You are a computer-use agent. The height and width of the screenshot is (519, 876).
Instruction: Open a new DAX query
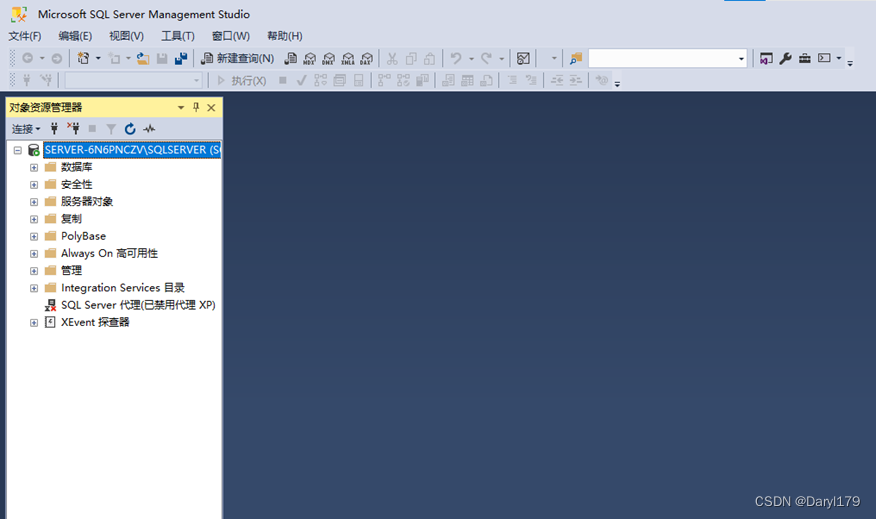pyautogui.click(x=366, y=58)
